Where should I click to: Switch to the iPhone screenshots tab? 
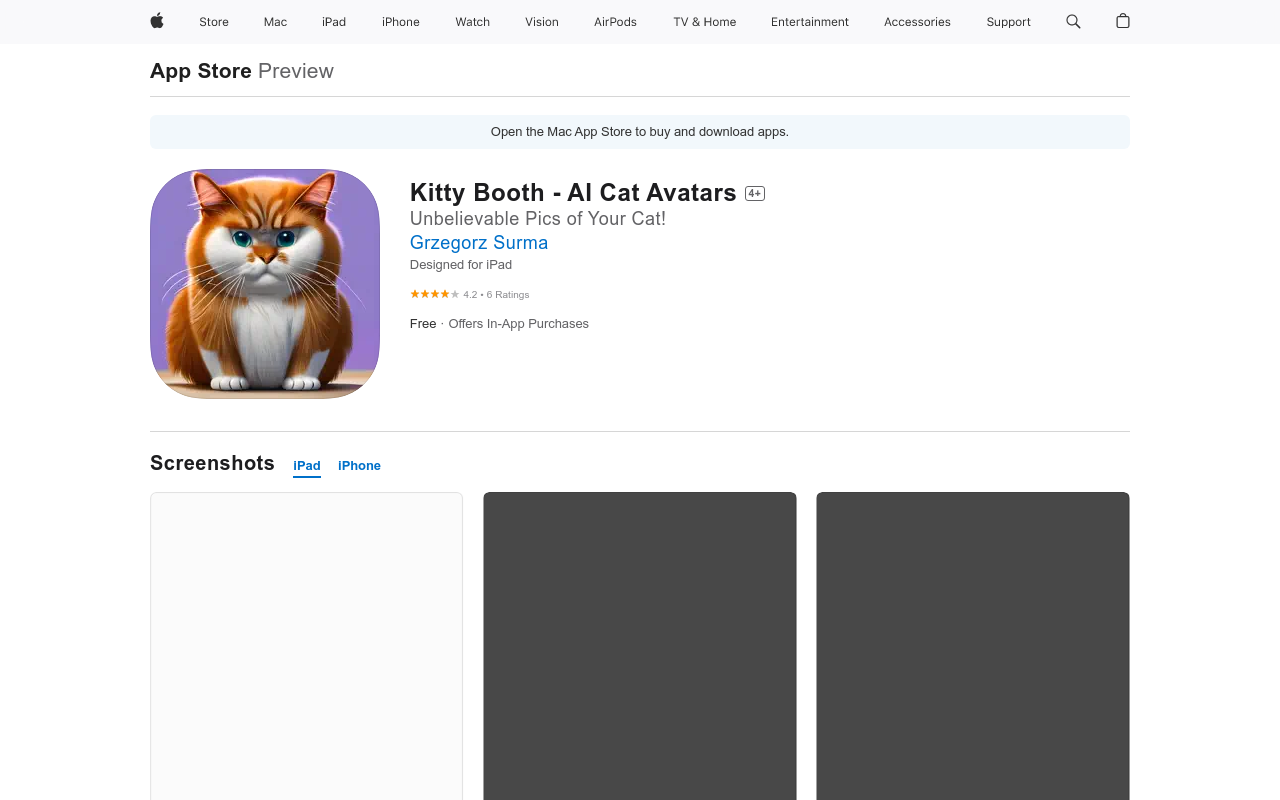(x=359, y=466)
